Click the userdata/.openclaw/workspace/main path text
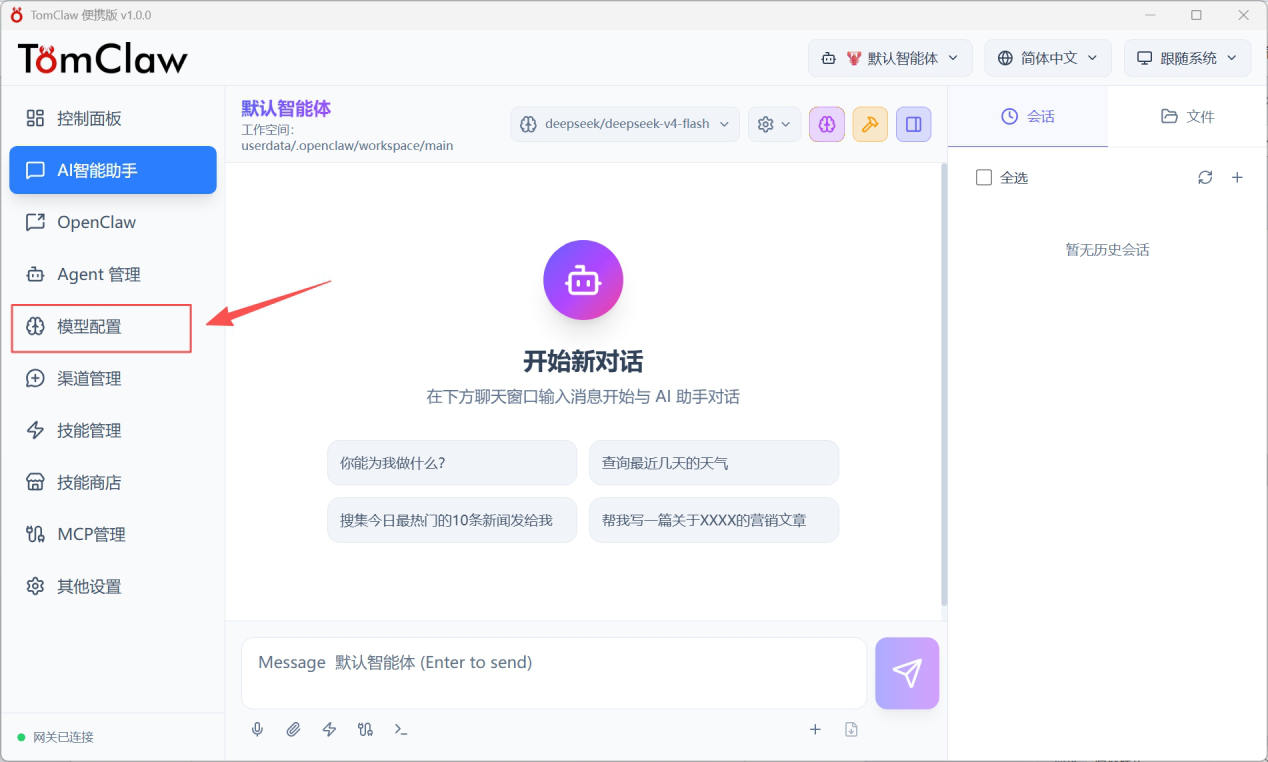The image size is (1268, 762). (x=347, y=145)
